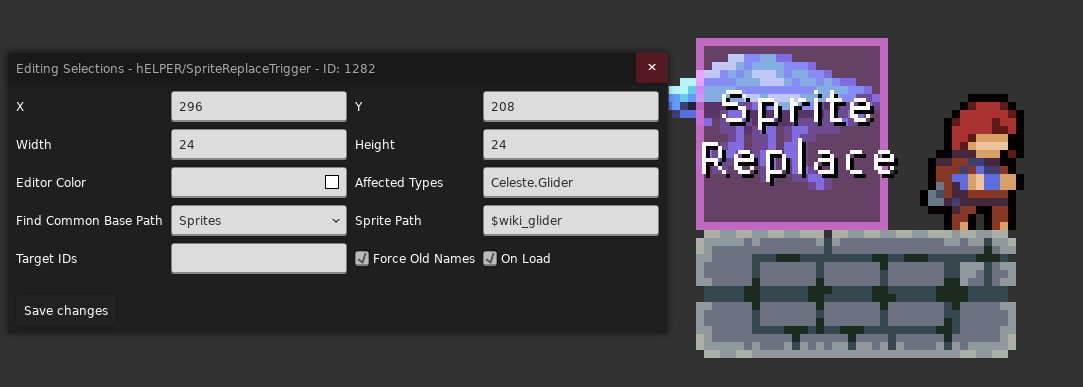Edit the Affected Types field

coord(571,182)
